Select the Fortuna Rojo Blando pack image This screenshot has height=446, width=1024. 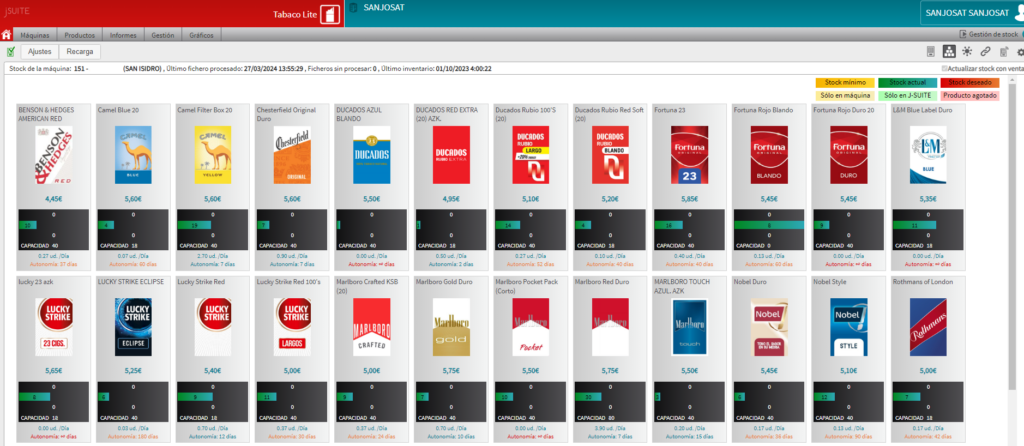click(x=769, y=155)
